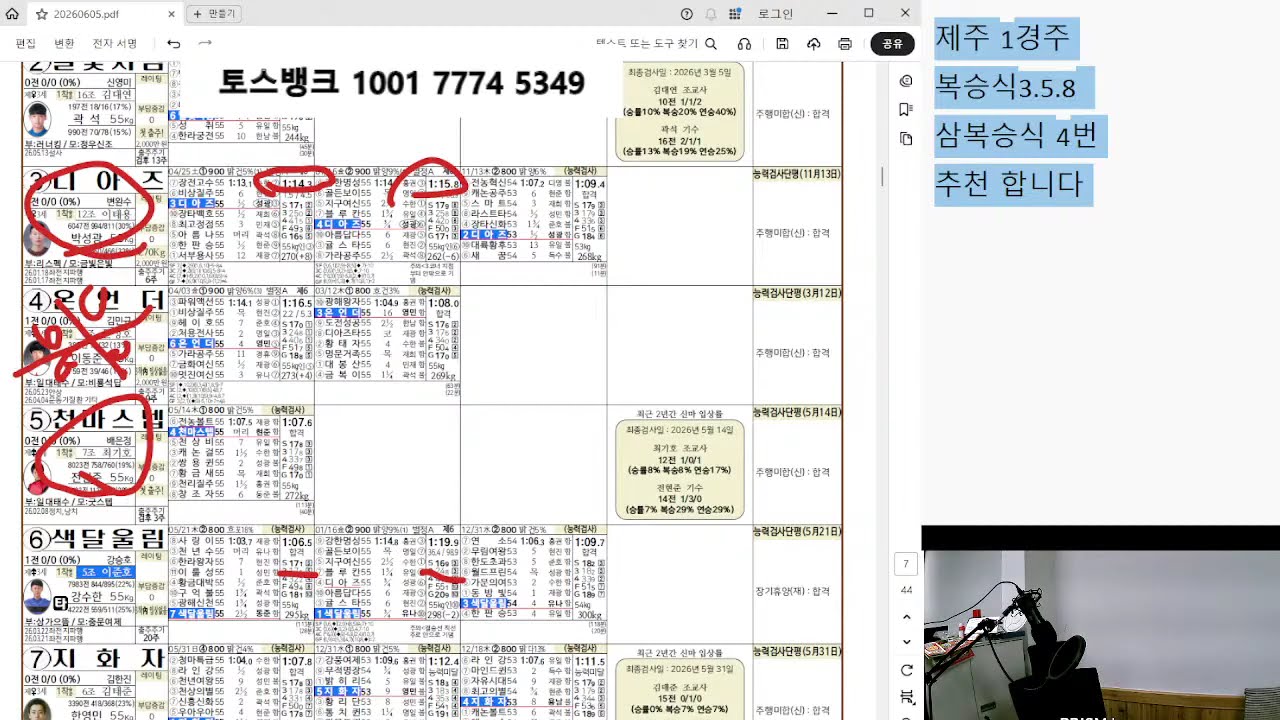Click the magnifier search icon
1280x720 pixels.
click(711, 44)
